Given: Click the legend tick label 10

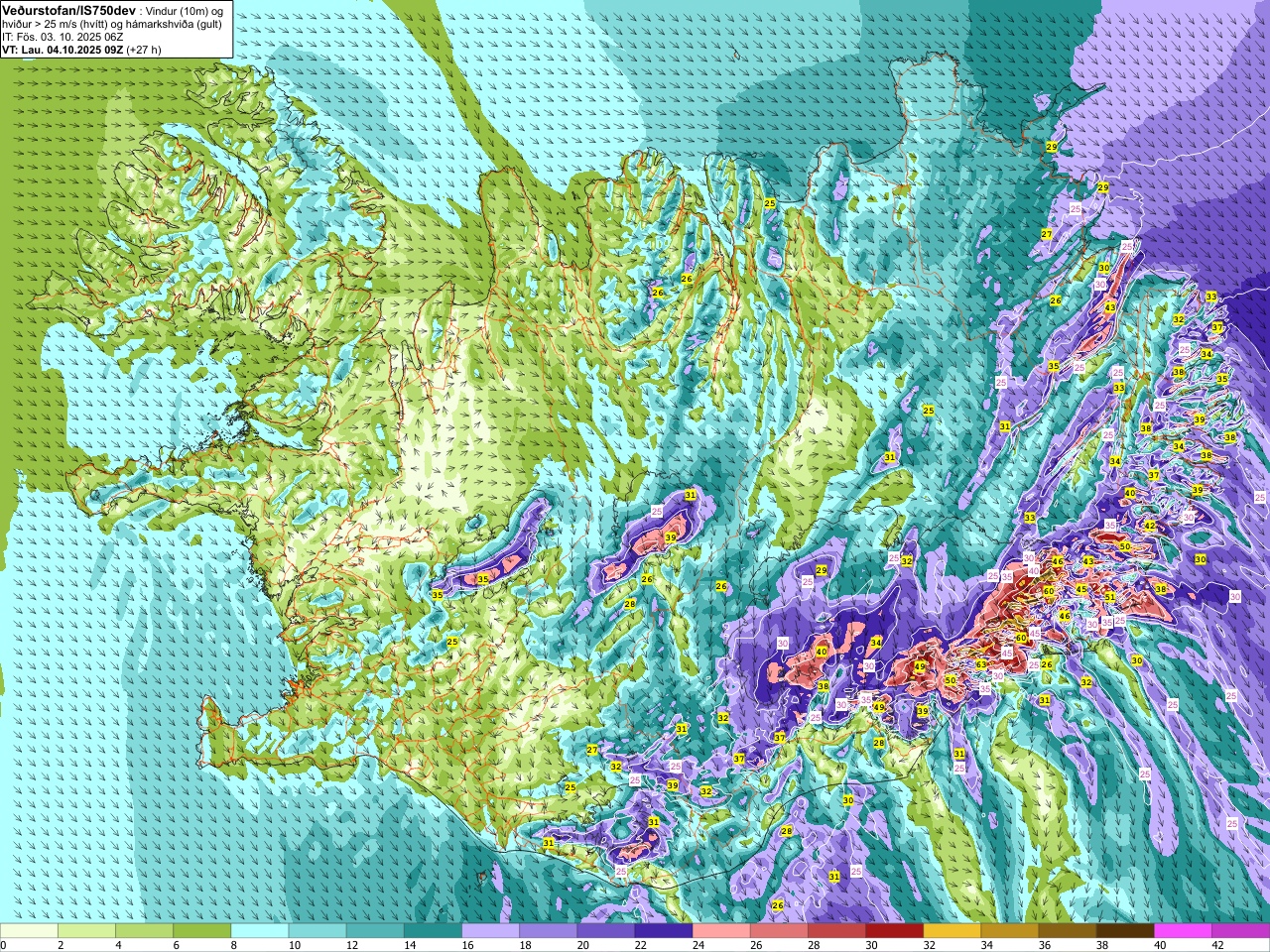Looking at the screenshot, I should coord(295,945).
